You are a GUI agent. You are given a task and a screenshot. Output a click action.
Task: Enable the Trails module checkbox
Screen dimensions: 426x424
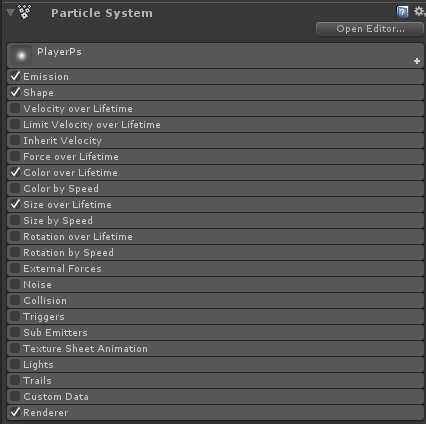(15, 380)
